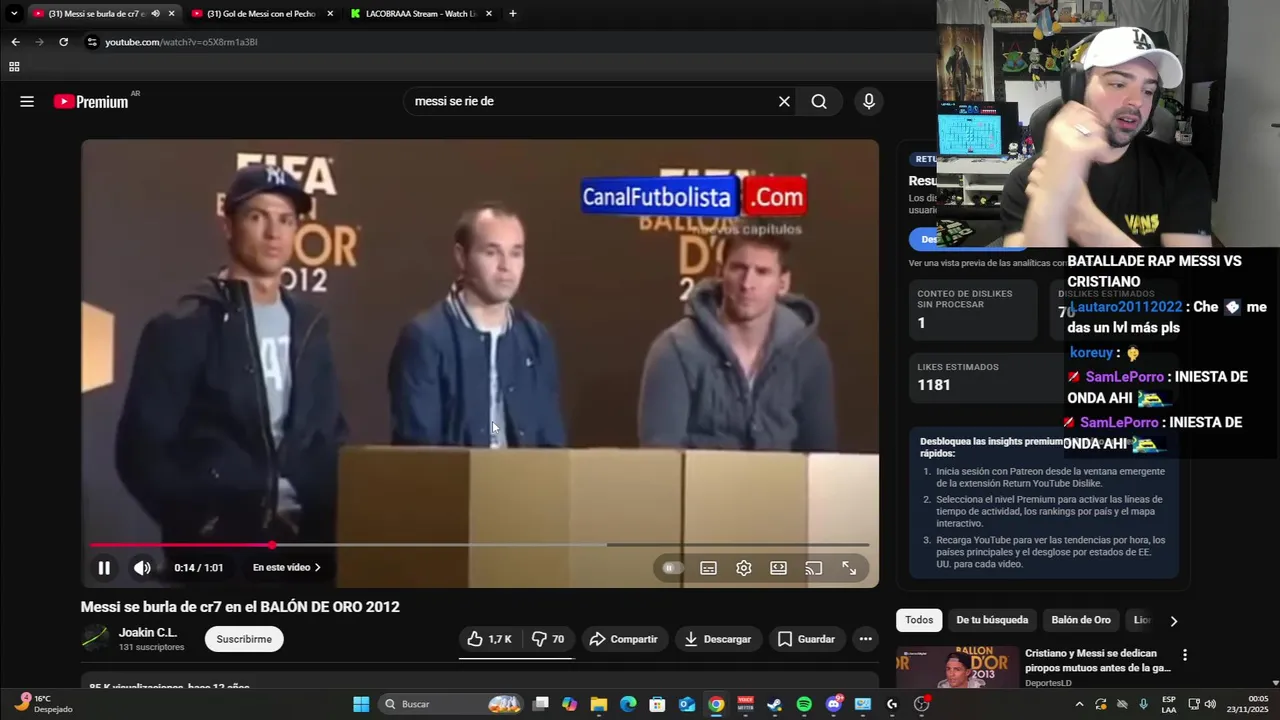This screenshot has height=720, width=1280.
Task: Open the tab search dropdown arrow
Action: point(14,14)
